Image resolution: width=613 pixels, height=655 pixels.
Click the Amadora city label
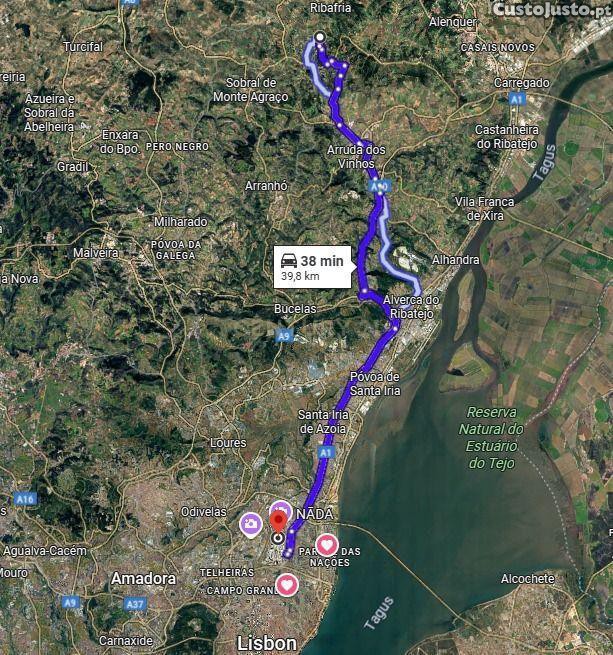143,579
